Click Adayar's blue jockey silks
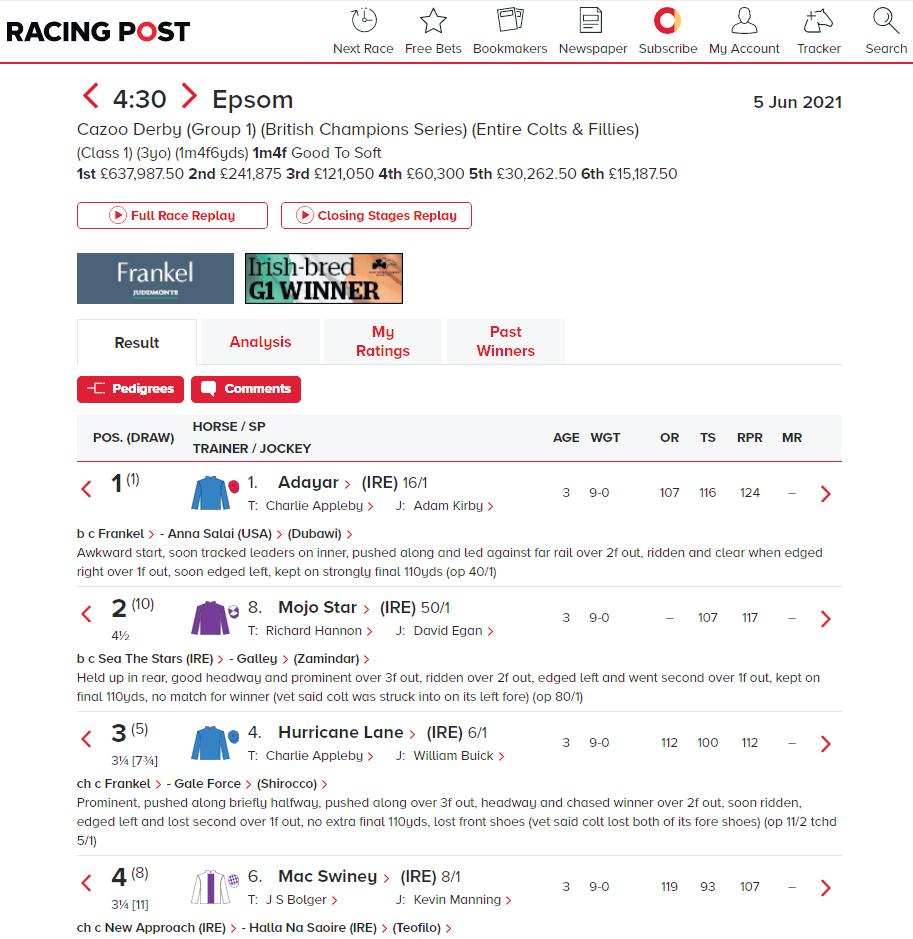Image resolution: width=913 pixels, height=939 pixels. pos(211,493)
